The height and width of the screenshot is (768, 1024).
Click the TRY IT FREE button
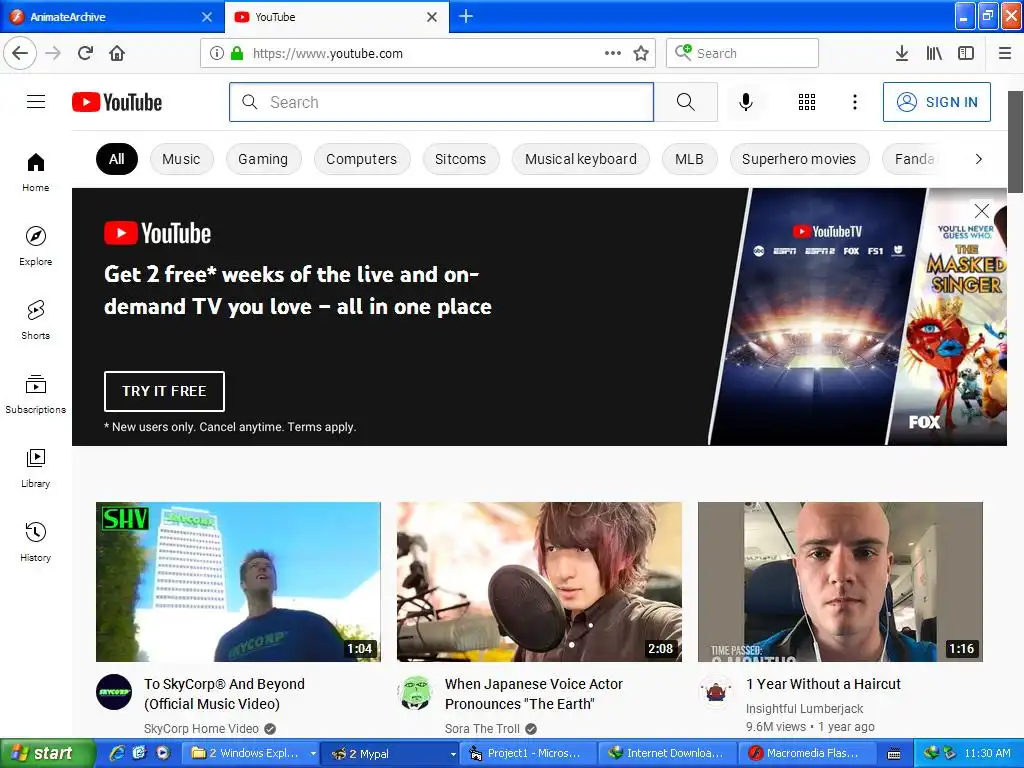(x=164, y=391)
